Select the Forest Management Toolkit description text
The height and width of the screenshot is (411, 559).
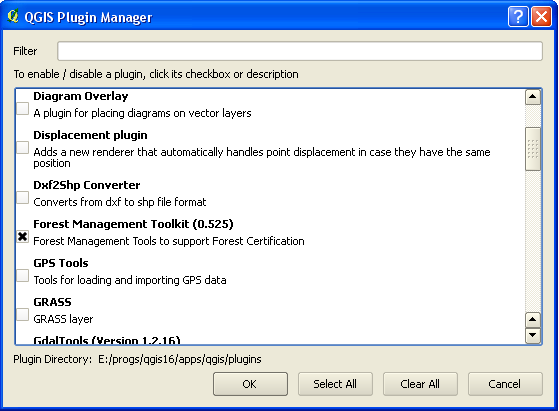click(169, 241)
